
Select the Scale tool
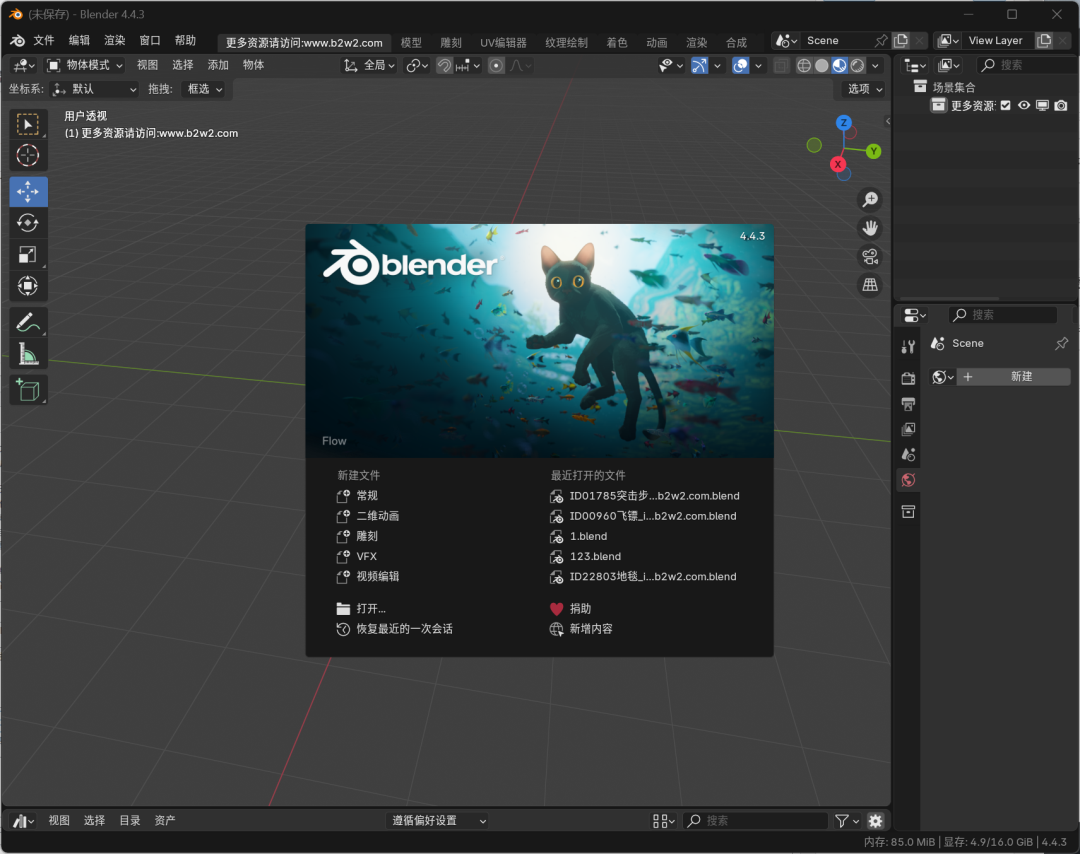coord(28,255)
